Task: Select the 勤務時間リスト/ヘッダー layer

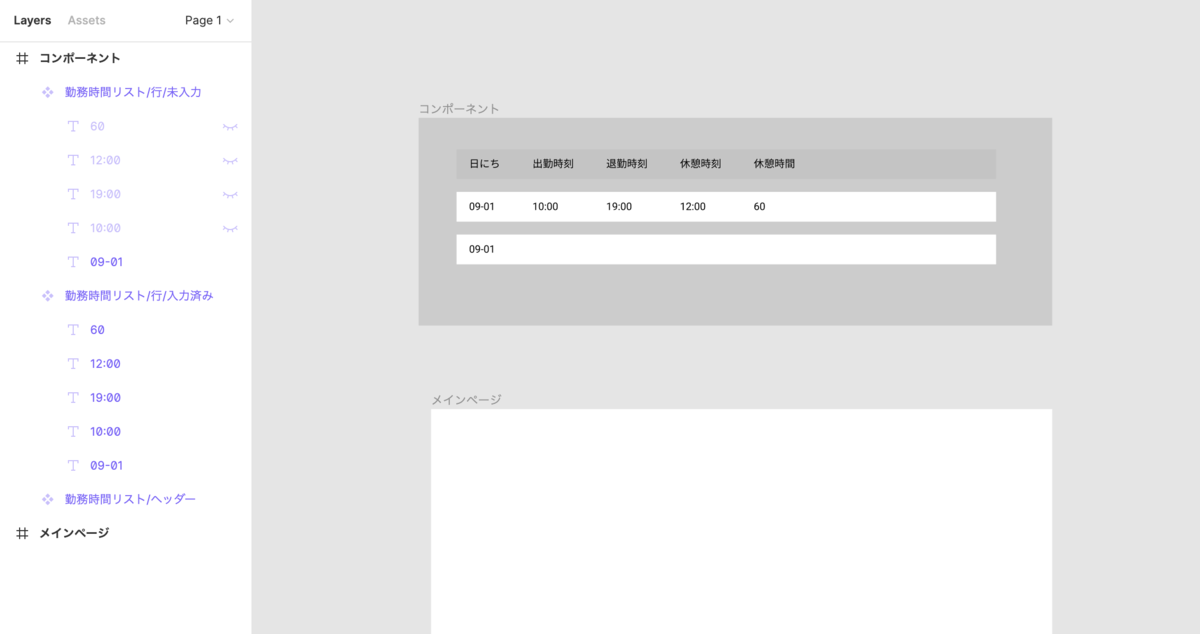Action: pos(128,499)
